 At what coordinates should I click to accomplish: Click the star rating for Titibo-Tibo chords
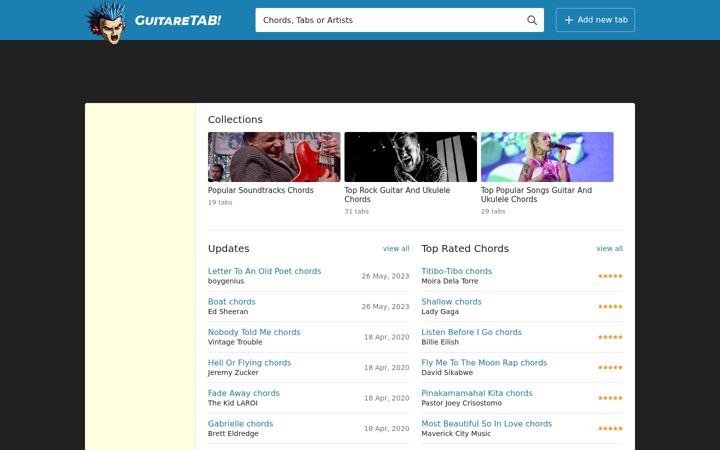(x=610, y=276)
